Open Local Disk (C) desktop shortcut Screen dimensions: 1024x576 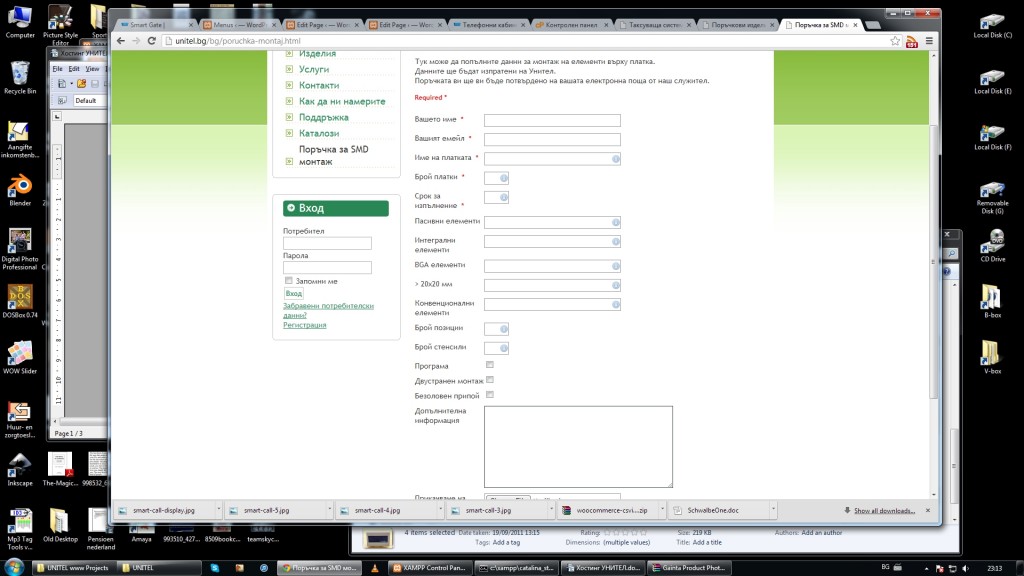tap(992, 26)
